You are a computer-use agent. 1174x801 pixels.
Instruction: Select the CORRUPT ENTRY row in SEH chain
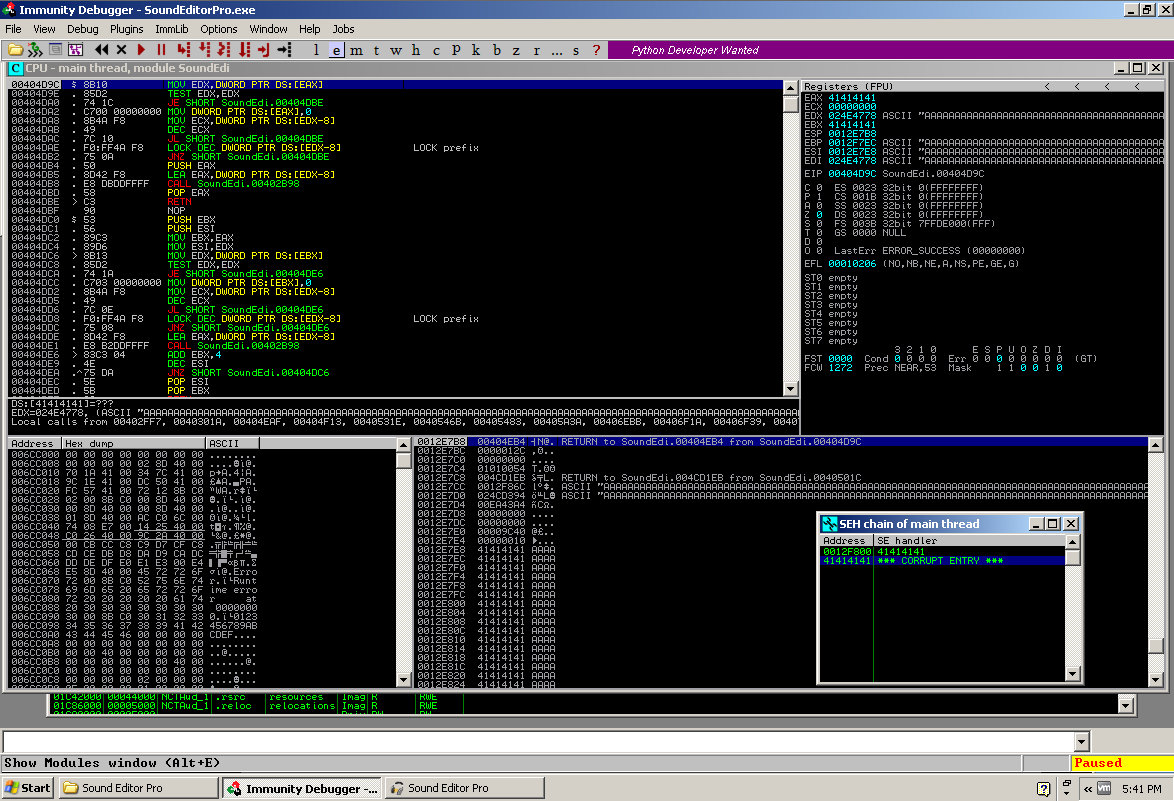tap(942, 561)
